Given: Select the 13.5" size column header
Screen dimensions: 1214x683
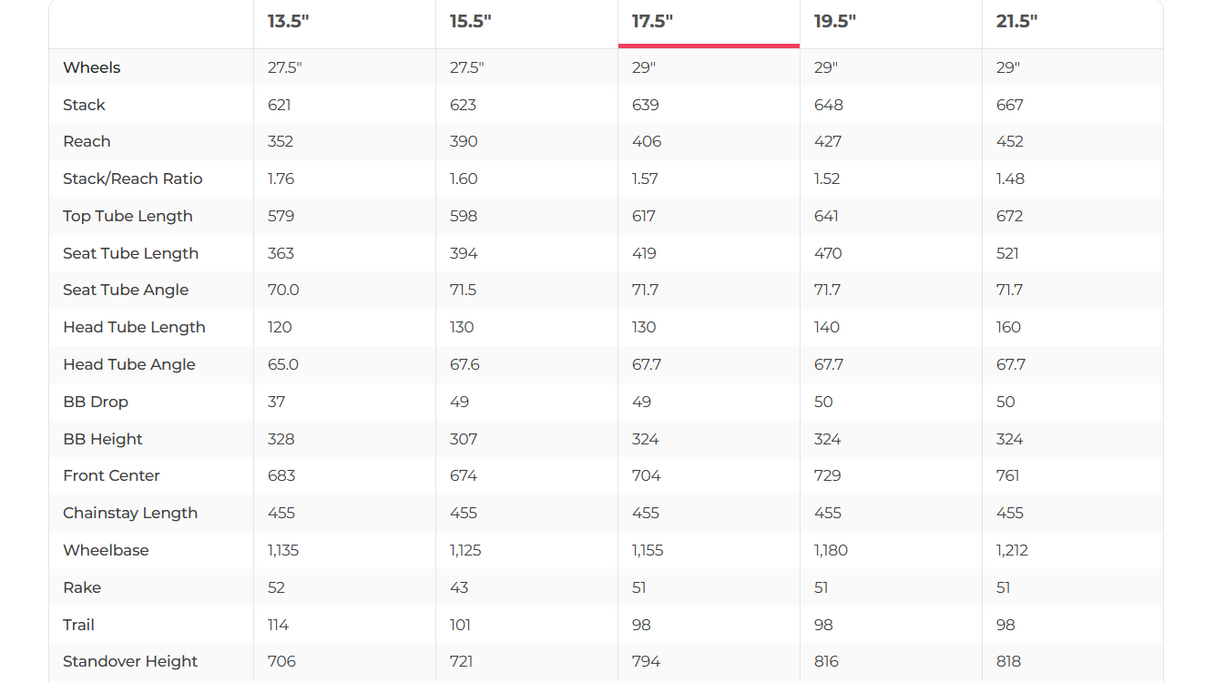Looking at the screenshot, I should tap(288, 22).
